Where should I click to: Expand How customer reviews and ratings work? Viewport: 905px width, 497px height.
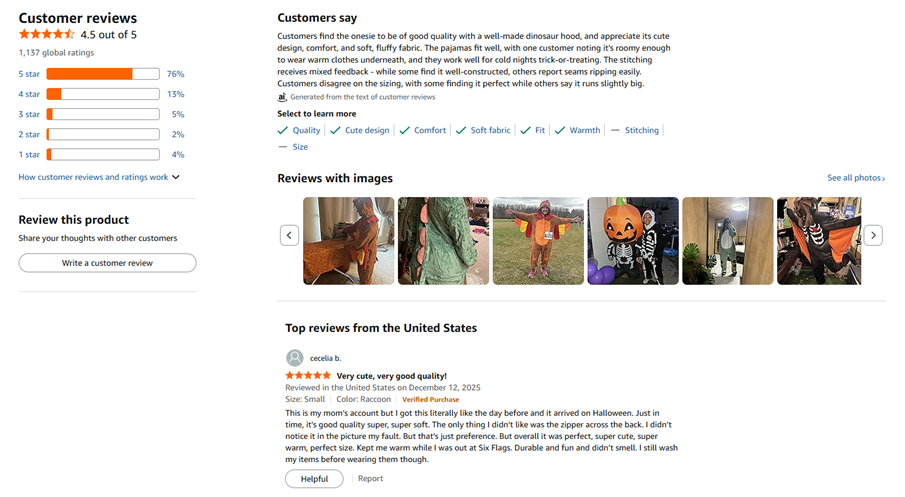click(99, 177)
